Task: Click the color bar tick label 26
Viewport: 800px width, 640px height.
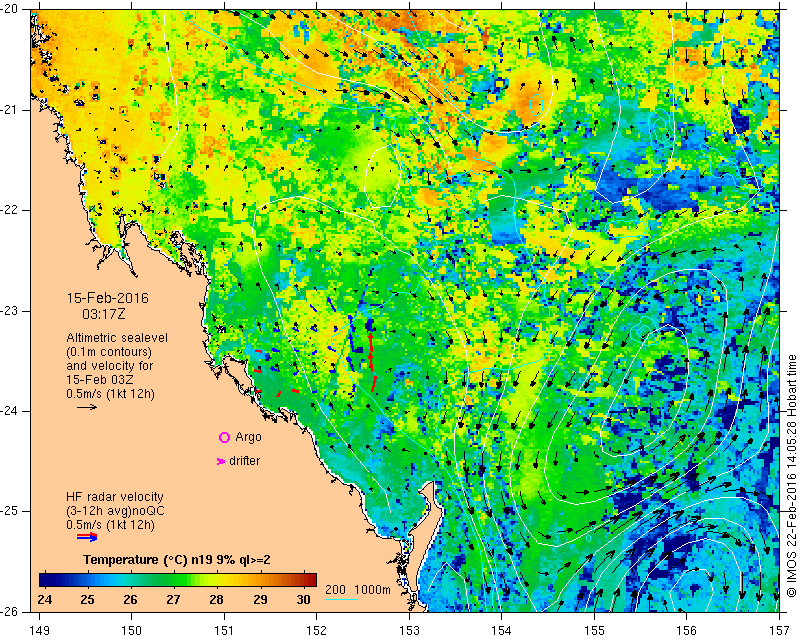Action: click(131, 599)
